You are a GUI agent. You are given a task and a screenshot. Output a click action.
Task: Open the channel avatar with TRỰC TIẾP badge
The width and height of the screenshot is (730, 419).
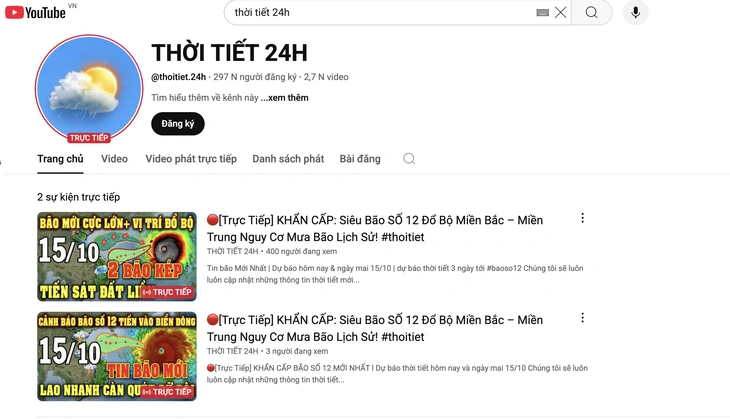click(89, 88)
